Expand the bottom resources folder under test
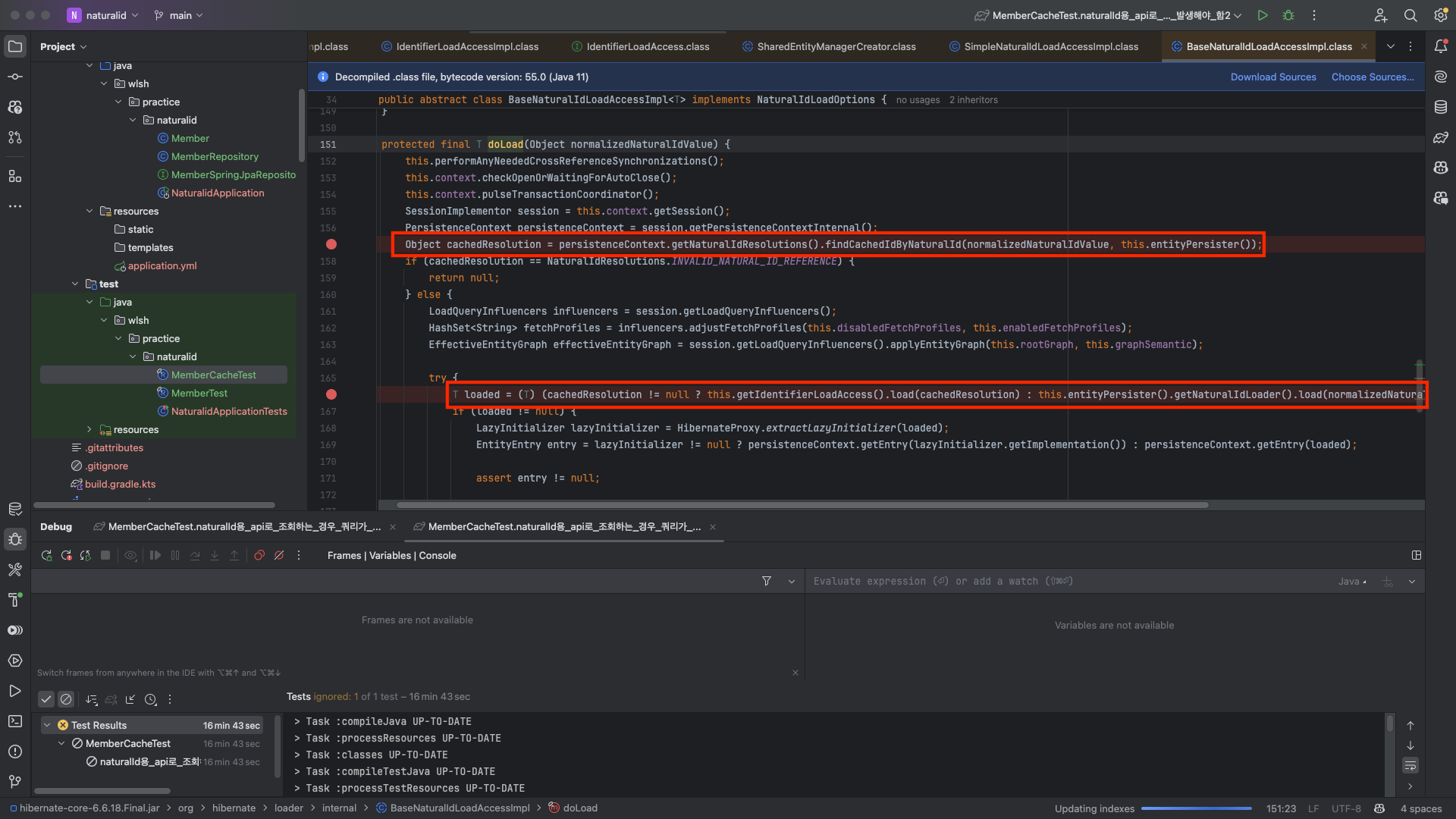This screenshot has height=819, width=1456. (x=89, y=429)
